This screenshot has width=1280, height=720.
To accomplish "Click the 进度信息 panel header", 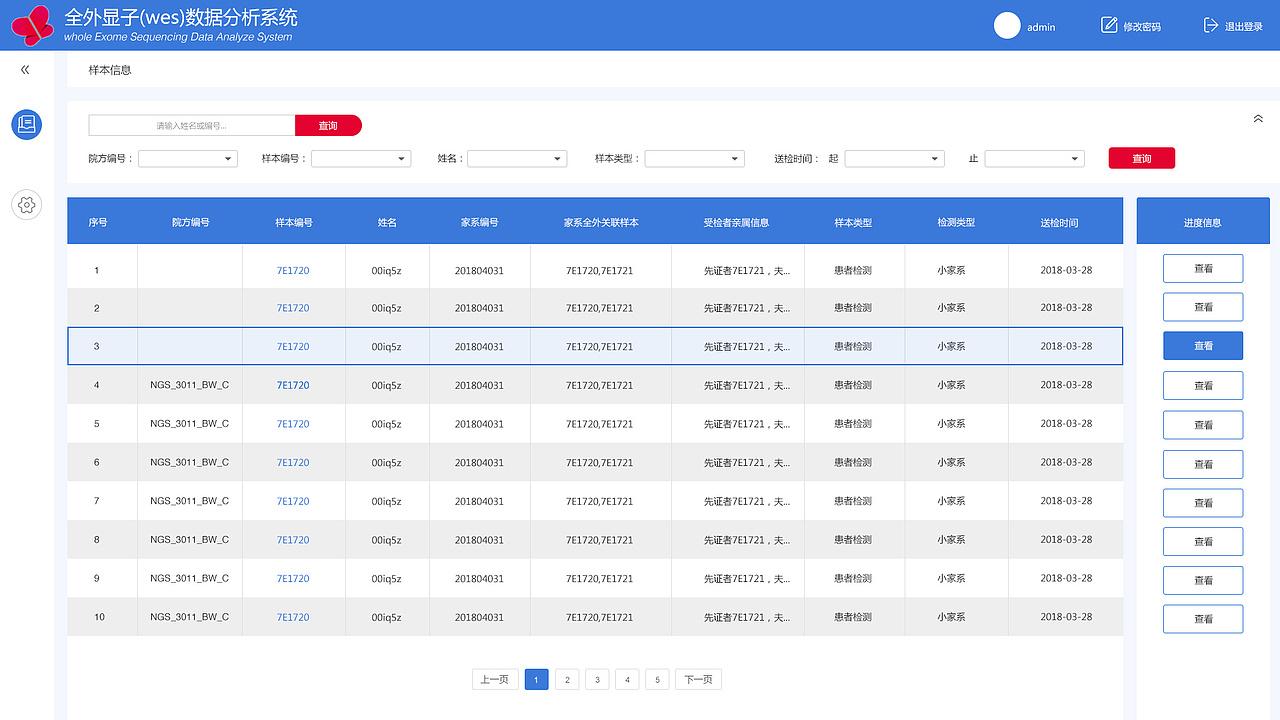I will pyautogui.click(x=1203, y=221).
